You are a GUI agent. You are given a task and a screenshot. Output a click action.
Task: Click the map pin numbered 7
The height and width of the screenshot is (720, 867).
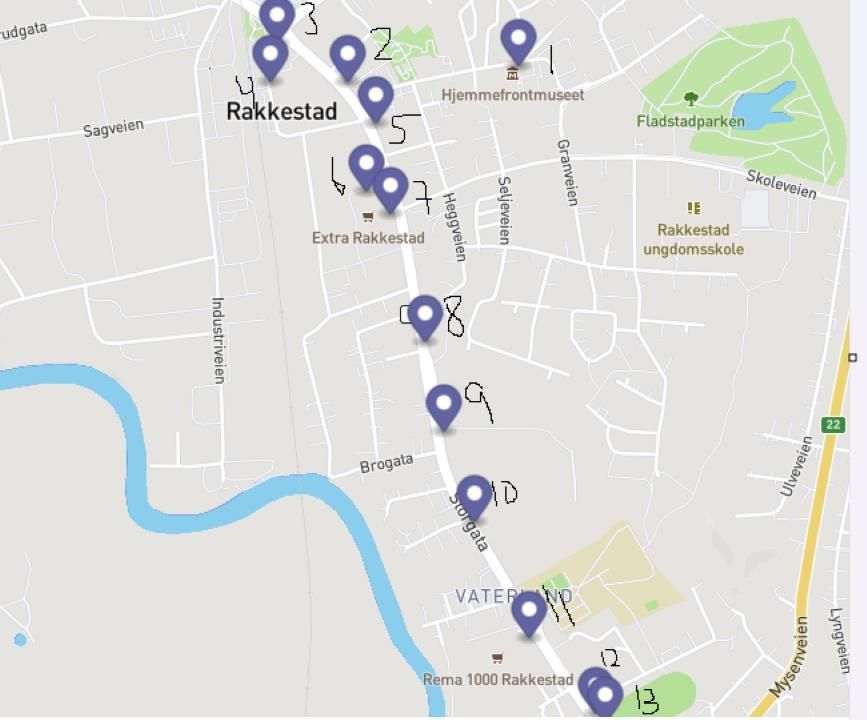coord(390,189)
